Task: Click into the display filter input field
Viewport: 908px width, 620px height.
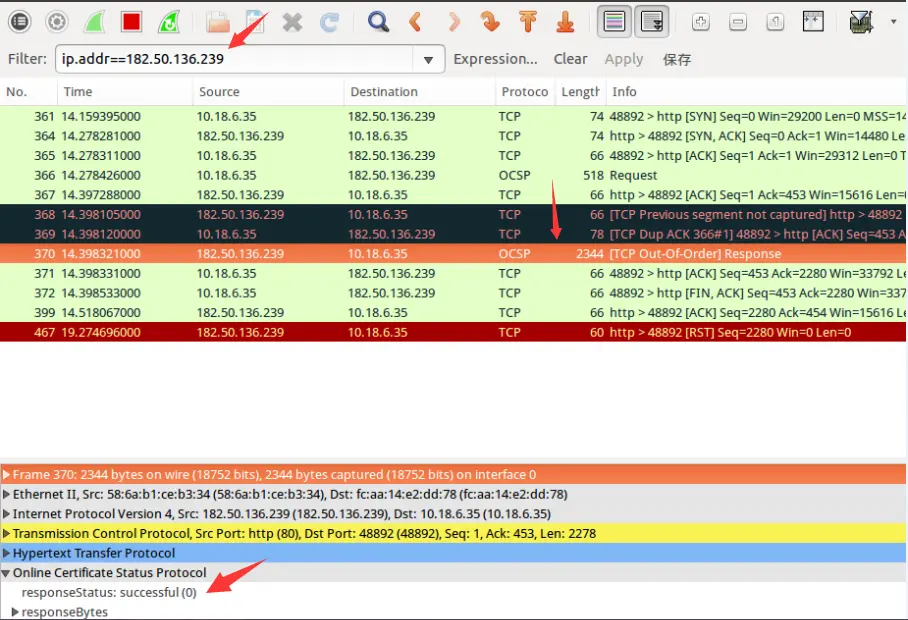Action: [x=234, y=59]
